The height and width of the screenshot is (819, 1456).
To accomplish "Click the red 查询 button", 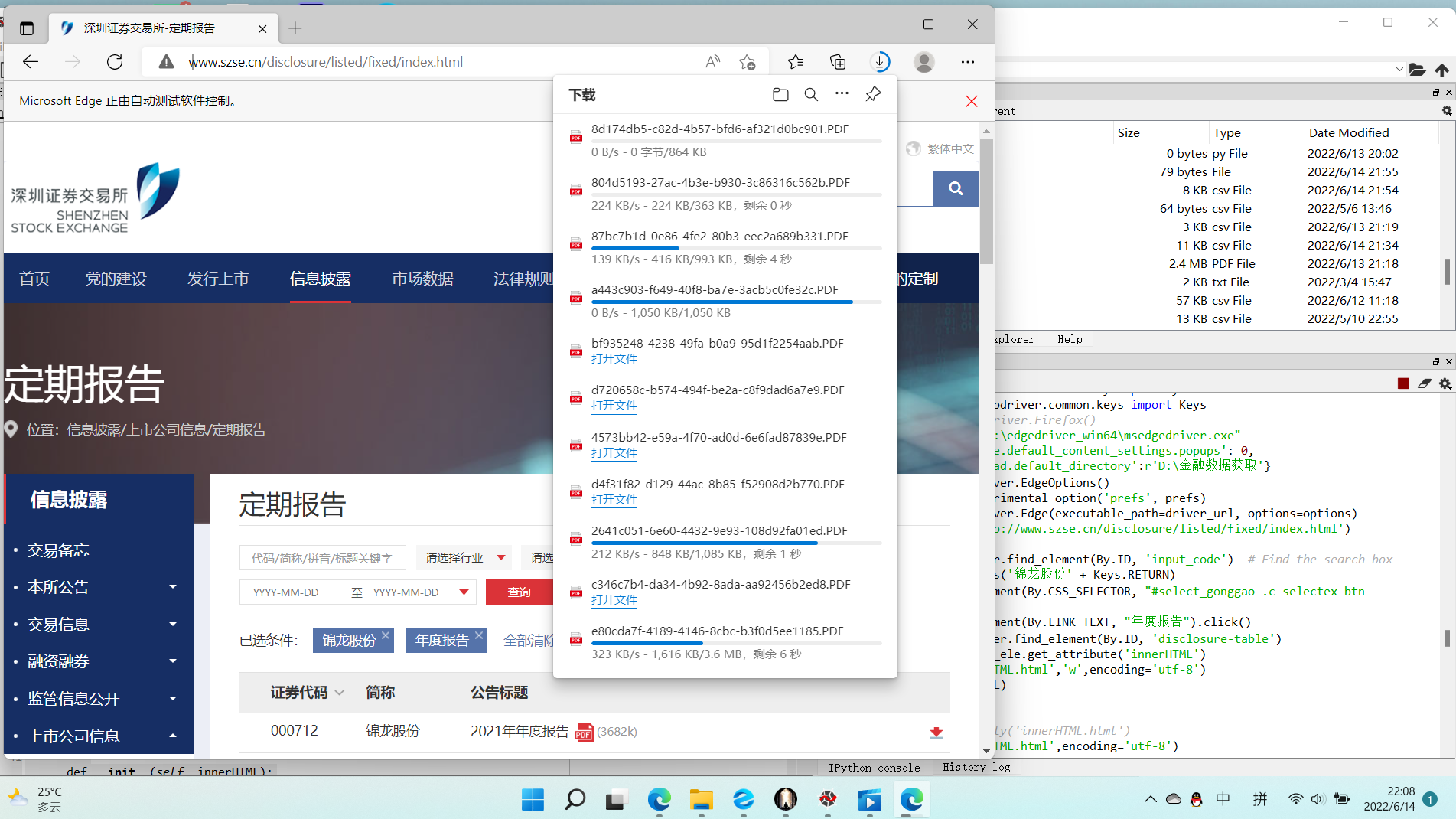I will (x=520, y=592).
